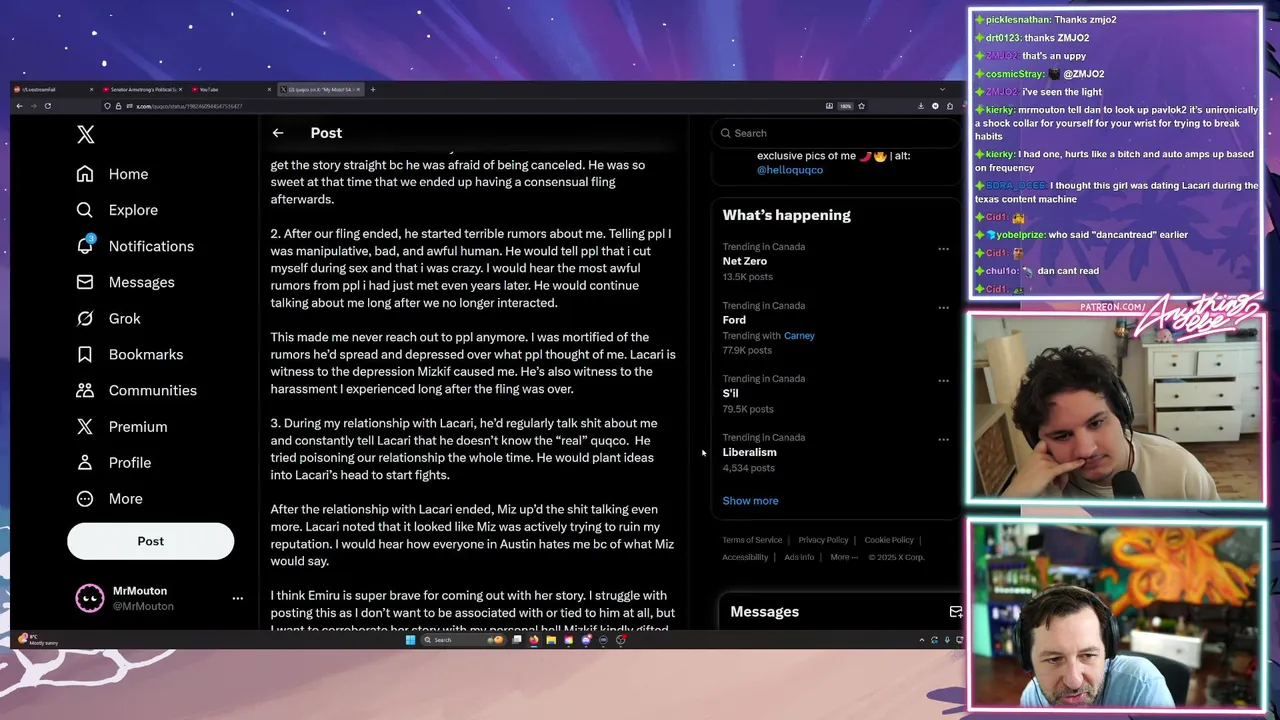The width and height of the screenshot is (1280, 720).
Task: Switch to the Senator Armstrong's Political tab
Action: 142,89
